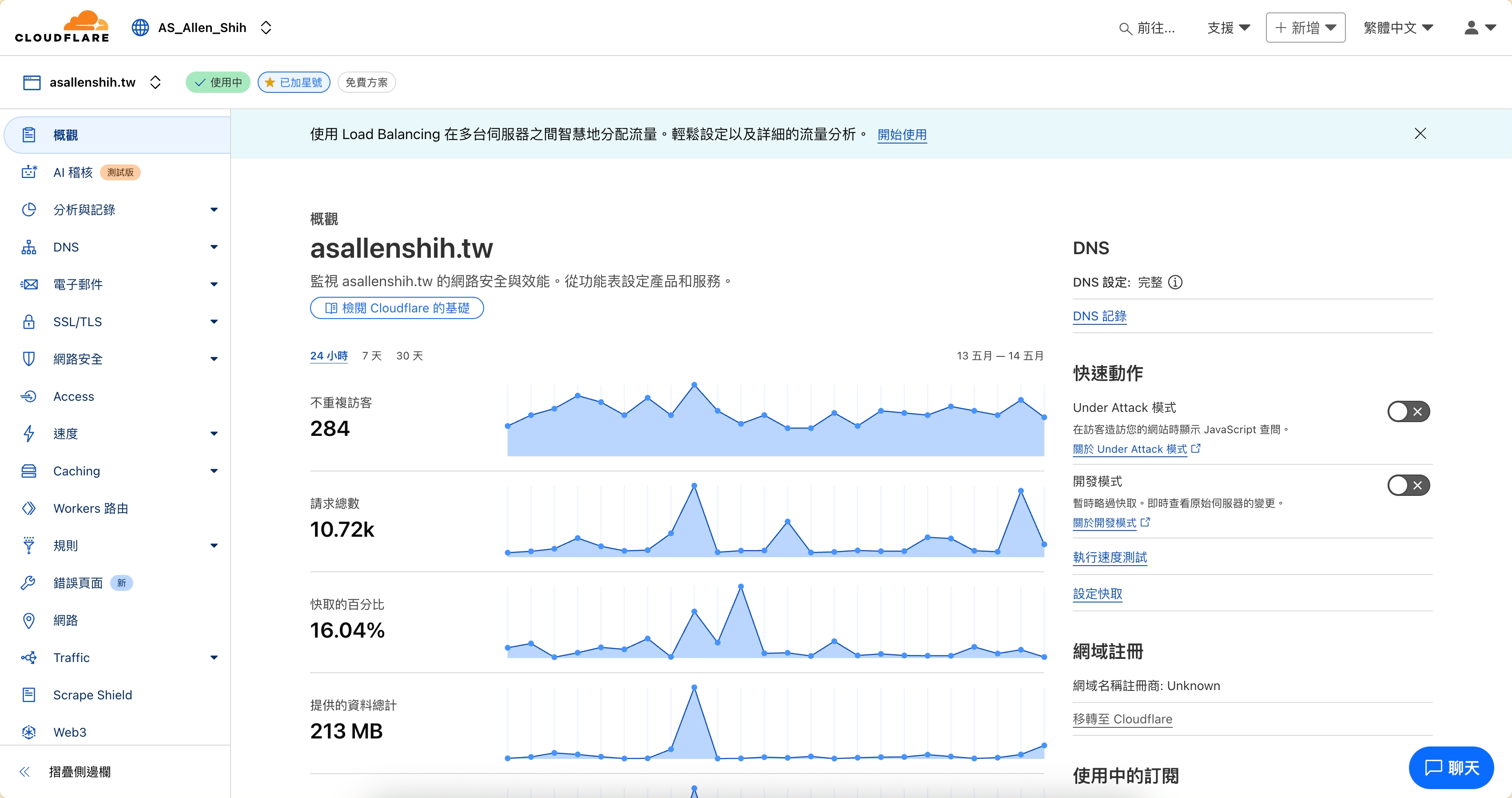Open the 支援 dropdown menu
The image size is (1512, 798).
point(1228,28)
